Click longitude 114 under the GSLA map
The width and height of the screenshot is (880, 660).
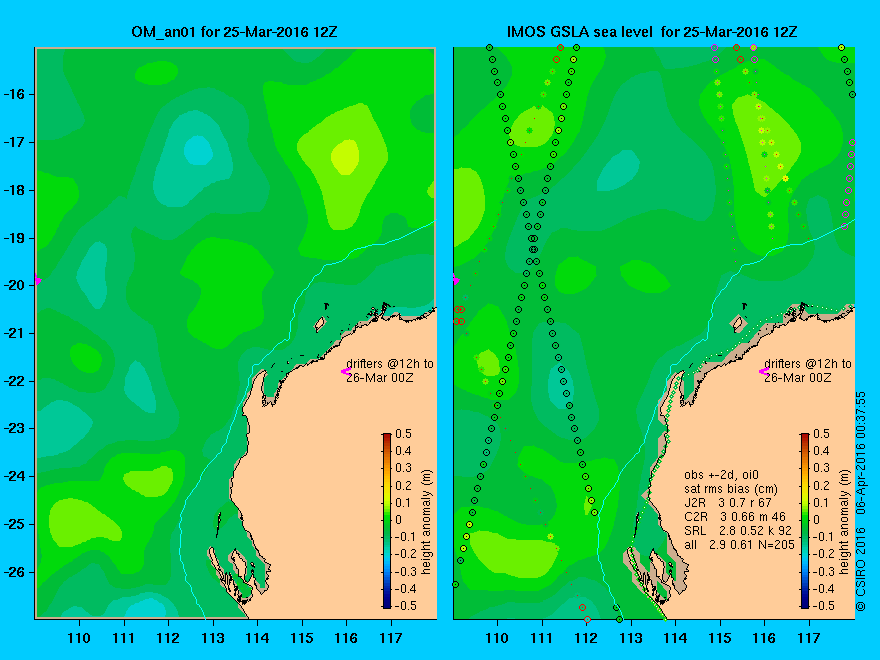click(675, 638)
